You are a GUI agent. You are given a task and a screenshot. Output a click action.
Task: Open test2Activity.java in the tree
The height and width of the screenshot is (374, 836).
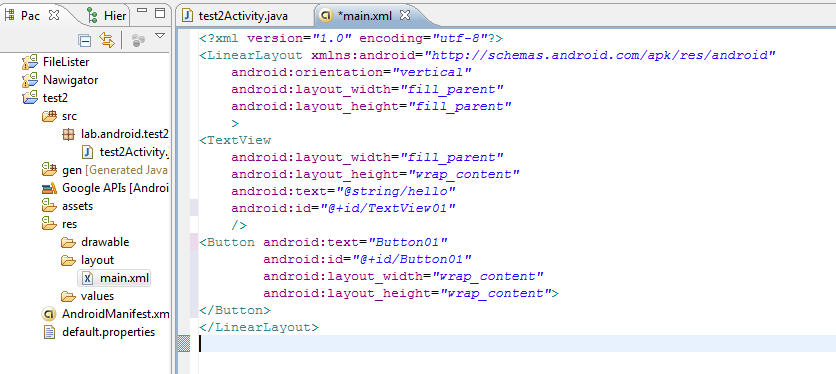[x=134, y=152]
